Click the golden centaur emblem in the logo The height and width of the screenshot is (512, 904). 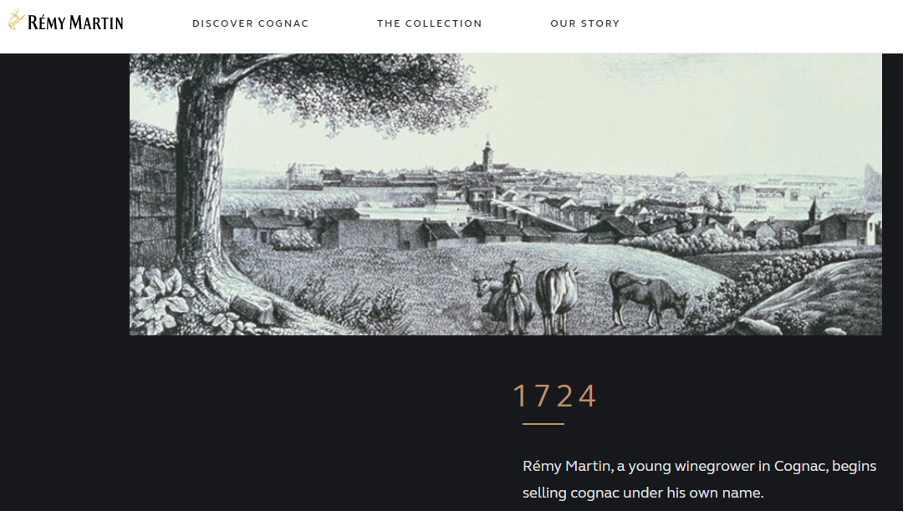click(16, 20)
